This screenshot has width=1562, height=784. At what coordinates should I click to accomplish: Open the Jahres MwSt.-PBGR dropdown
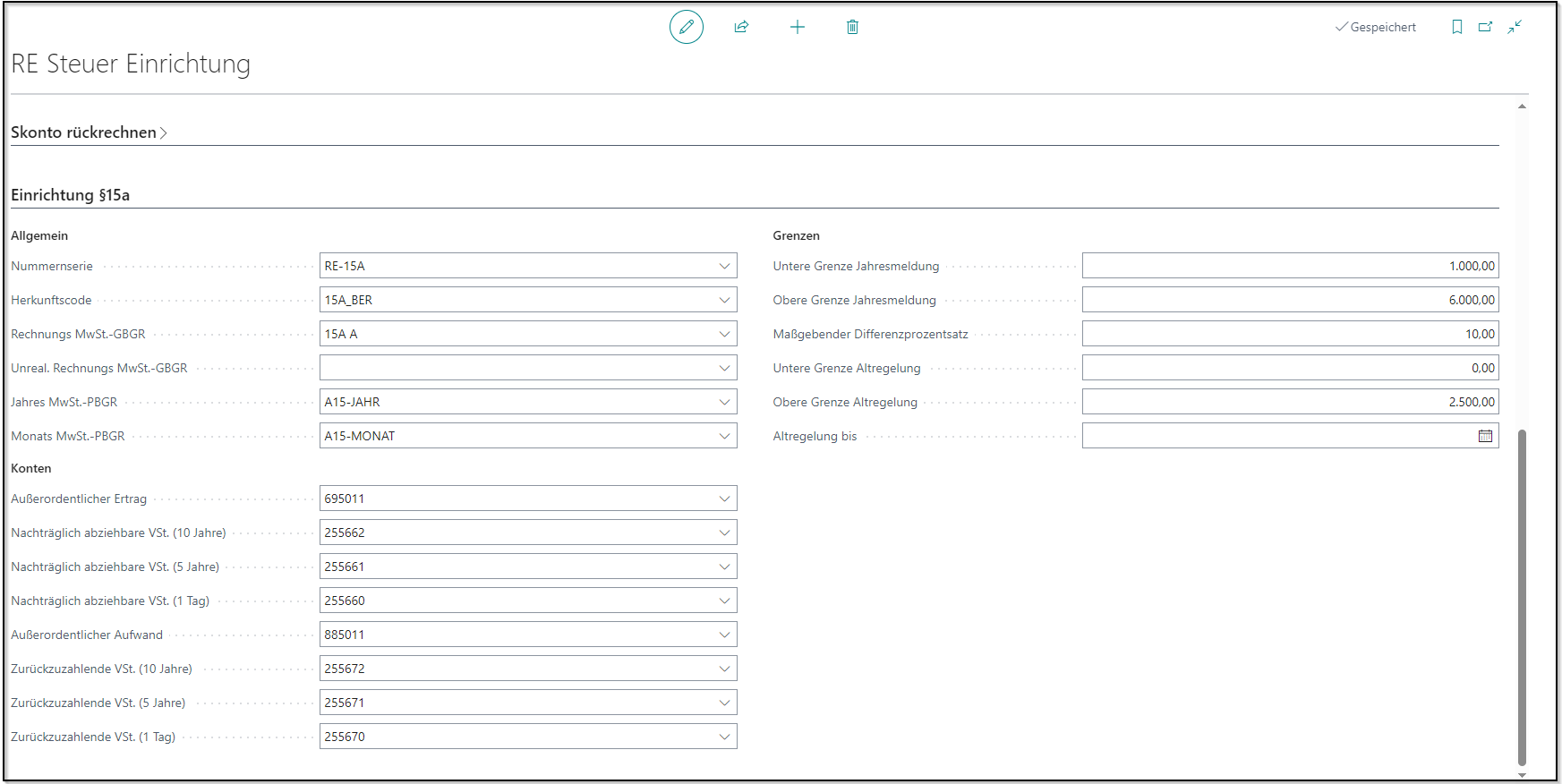click(x=724, y=402)
